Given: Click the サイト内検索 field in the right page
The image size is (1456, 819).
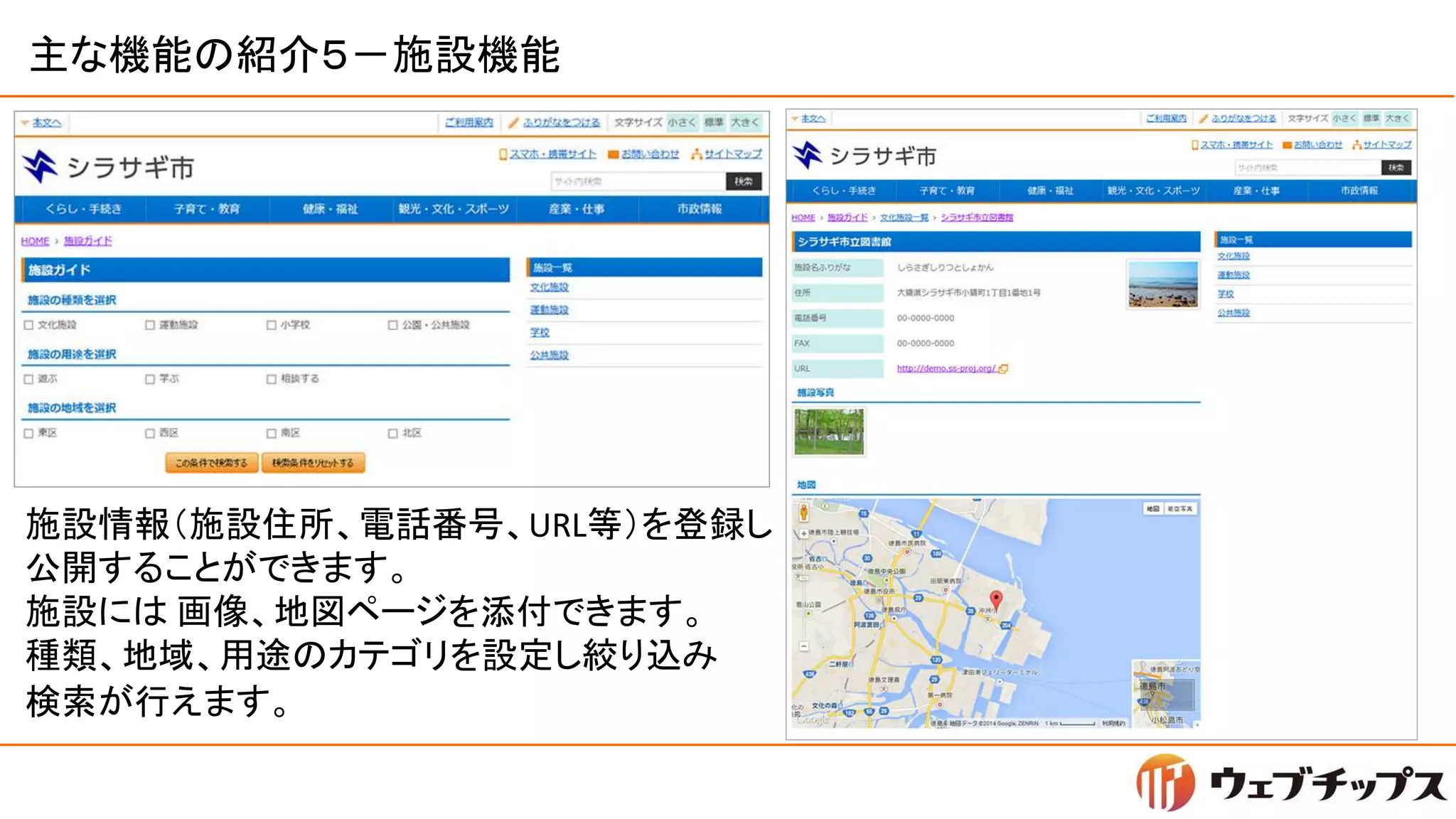Looking at the screenshot, I should tap(1307, 168).
